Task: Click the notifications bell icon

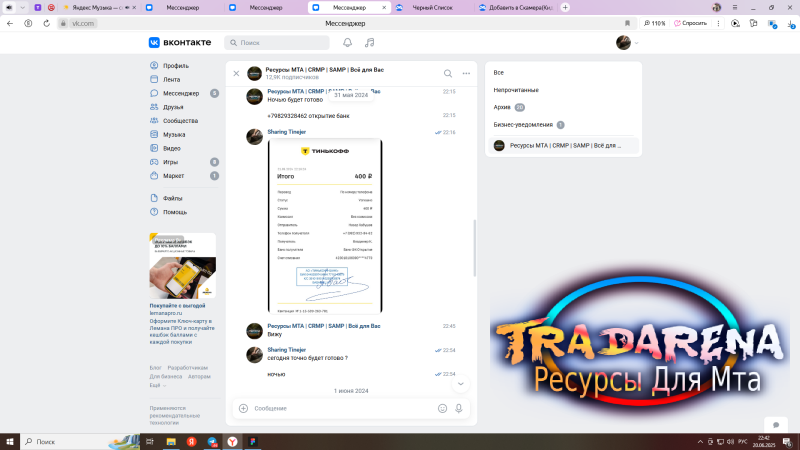Action: pyautogui.click(x=347, y=43)
